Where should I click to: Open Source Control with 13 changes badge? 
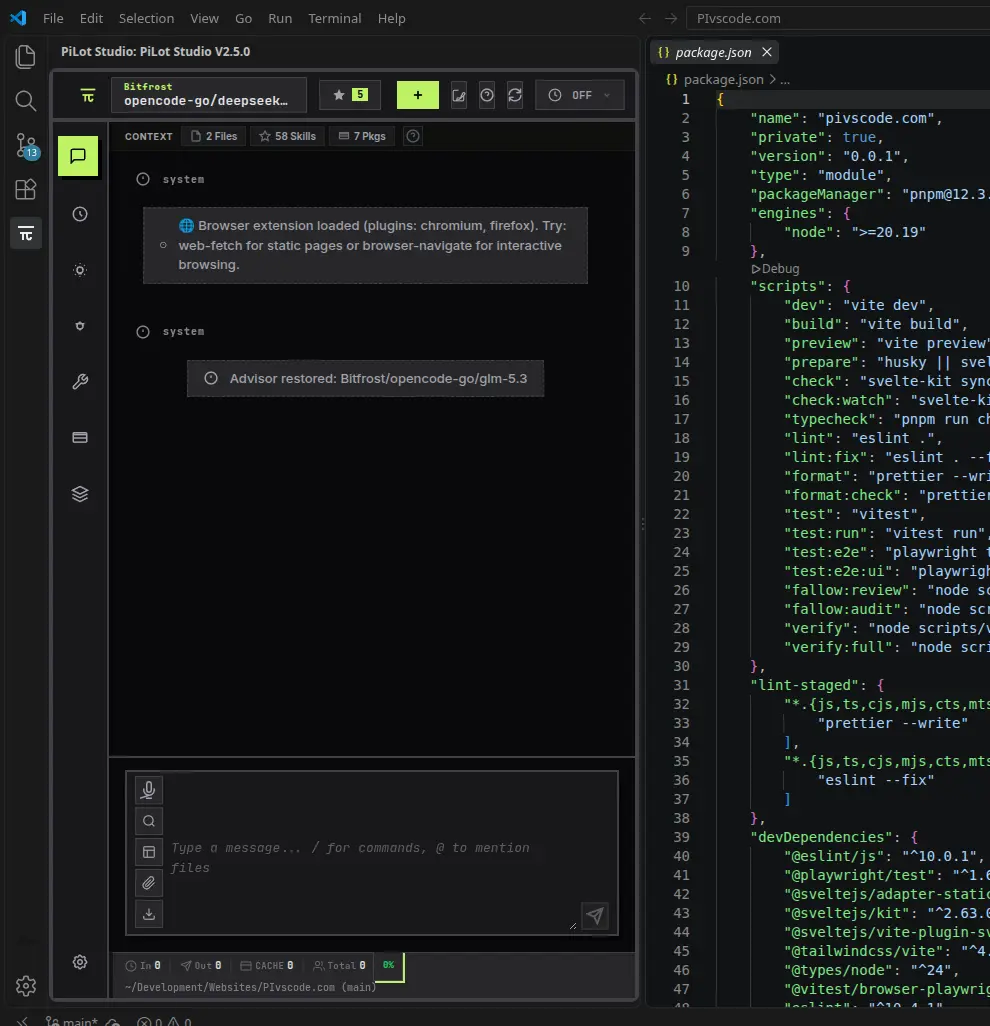pyautogui.click(x=26, y=145)
